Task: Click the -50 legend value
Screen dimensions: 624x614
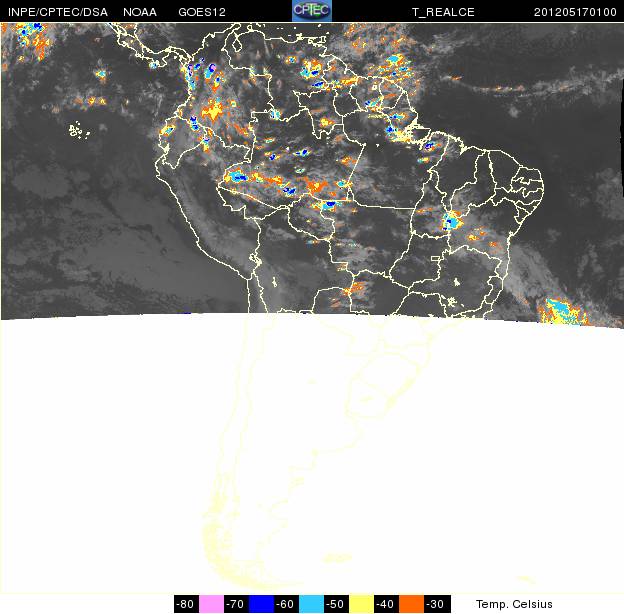Action: (335, 604)
